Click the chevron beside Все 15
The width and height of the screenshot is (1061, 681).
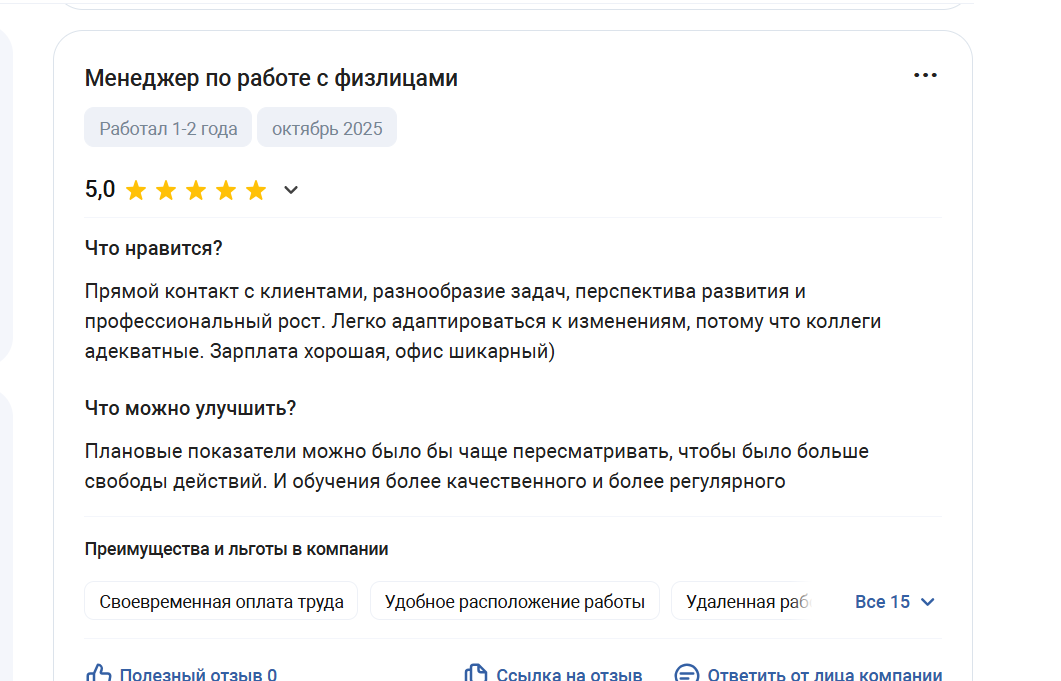[928, 602]
